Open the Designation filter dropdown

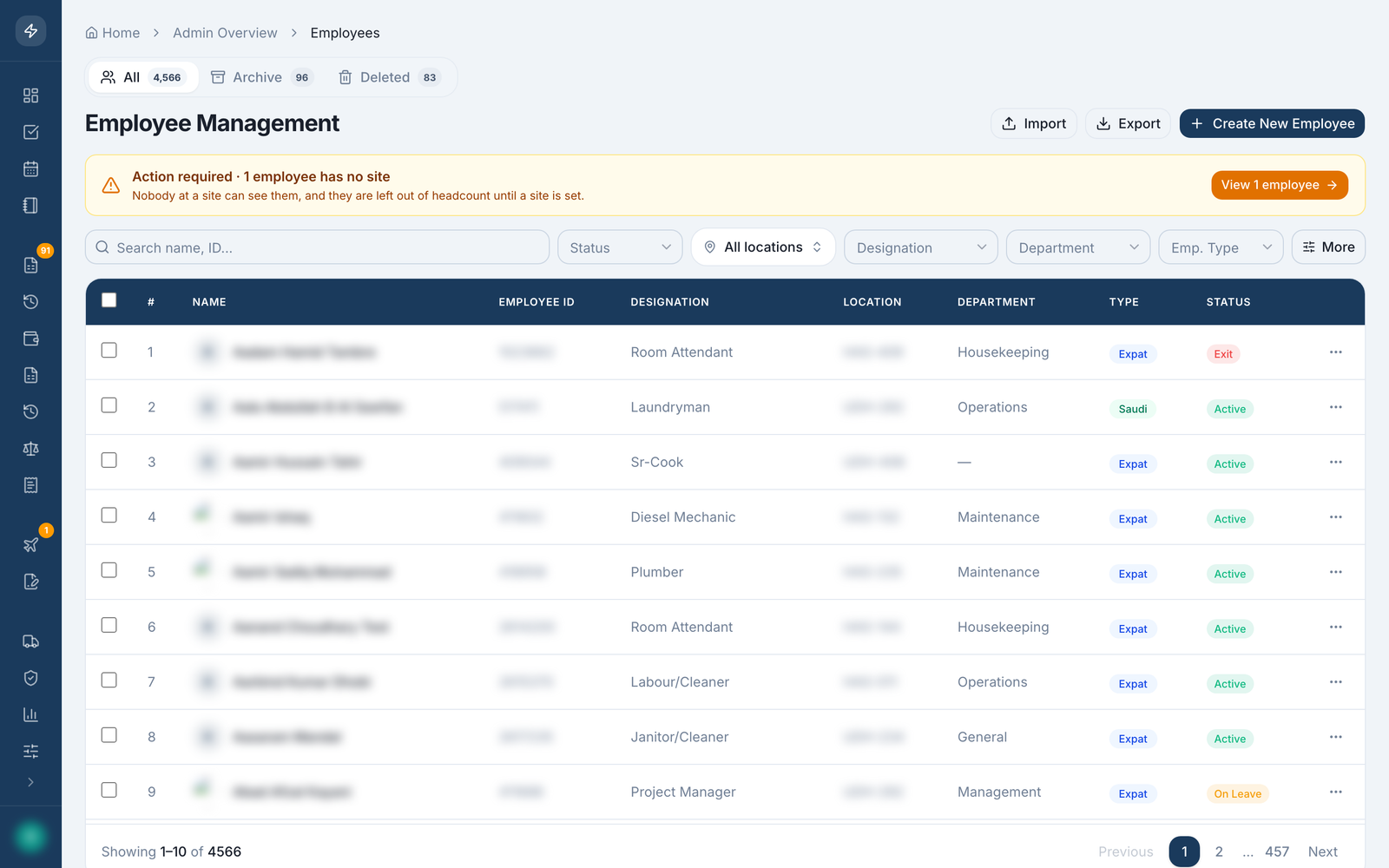pyautogui.click(x=920, y=247)
